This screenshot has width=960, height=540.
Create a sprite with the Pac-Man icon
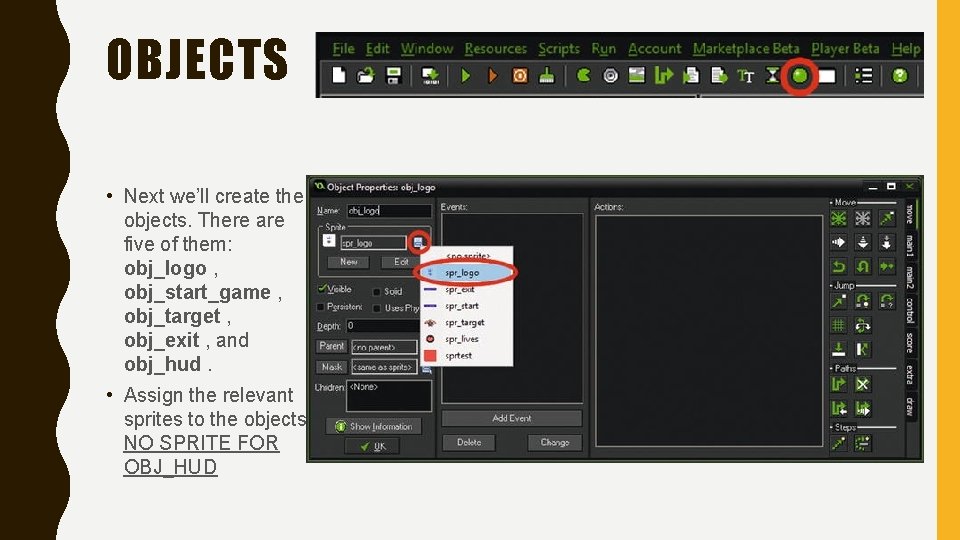pos(583,75)
